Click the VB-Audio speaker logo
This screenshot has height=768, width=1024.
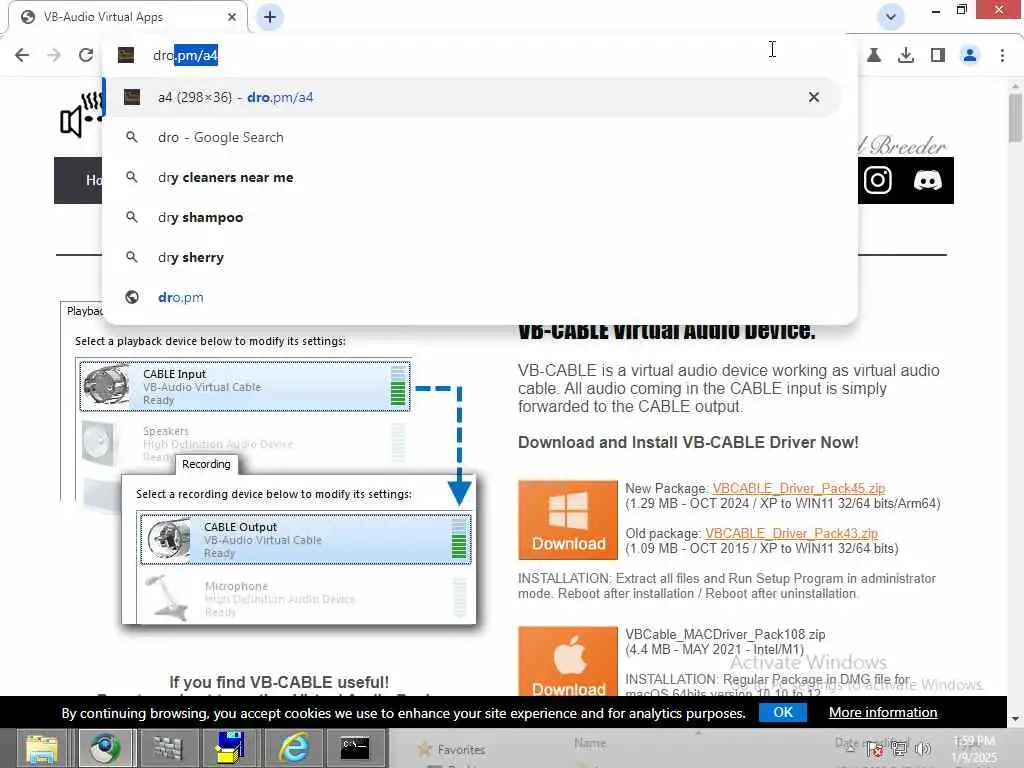[x=81, y=115]
